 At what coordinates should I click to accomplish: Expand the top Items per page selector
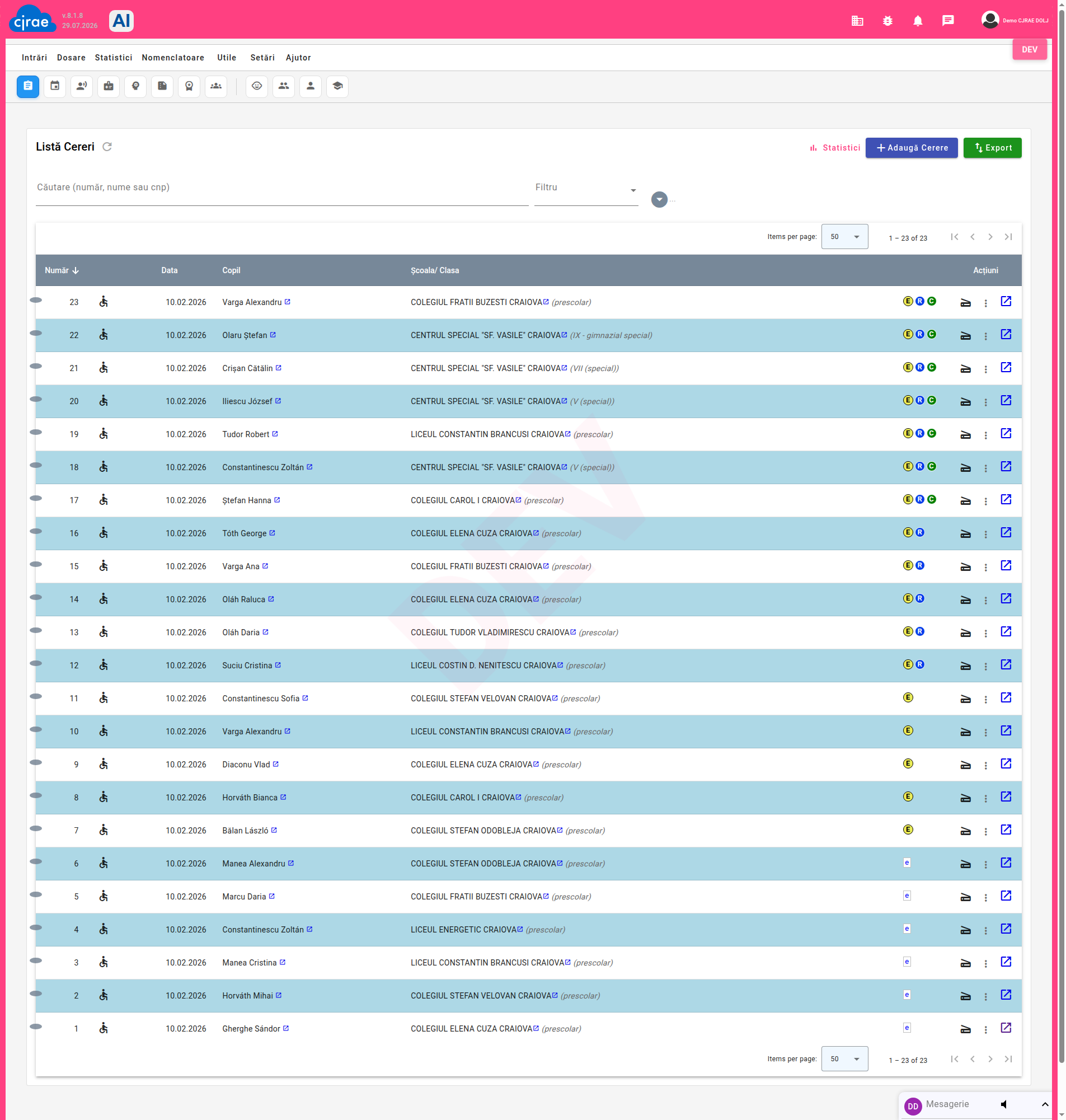click(844, 237)
